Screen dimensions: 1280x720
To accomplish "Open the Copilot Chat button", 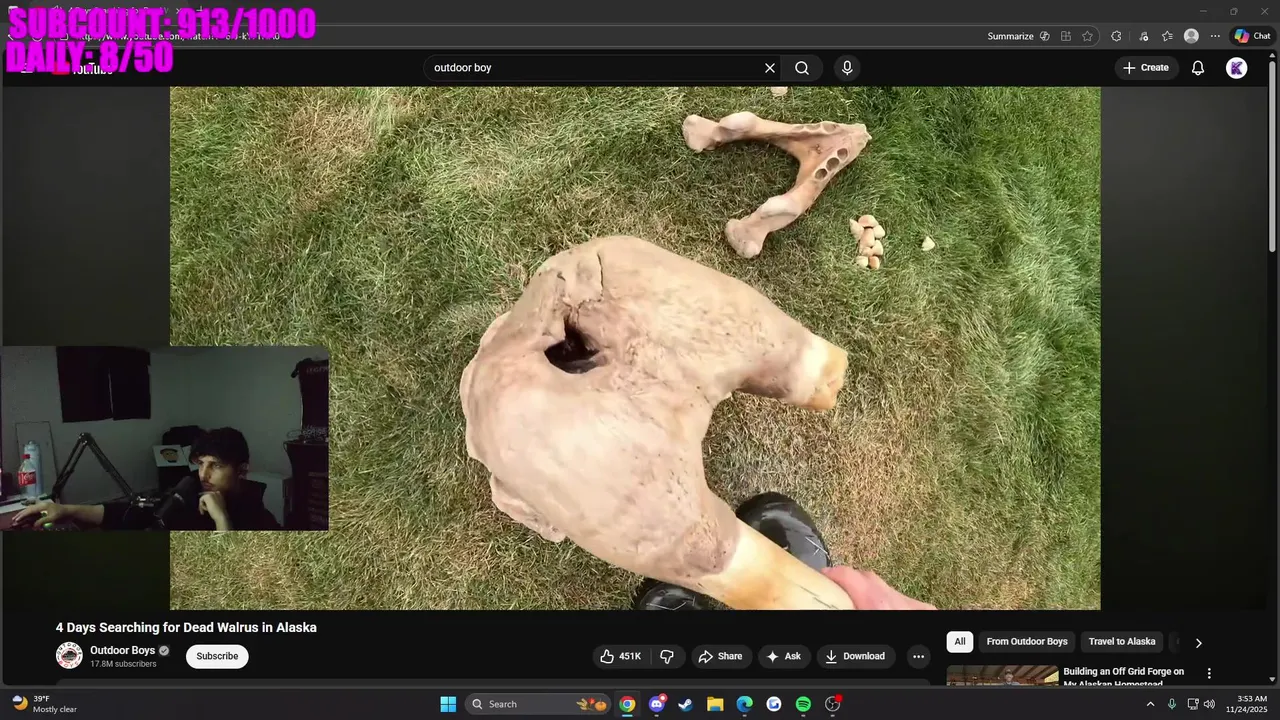I will (x=1251, y=36).
